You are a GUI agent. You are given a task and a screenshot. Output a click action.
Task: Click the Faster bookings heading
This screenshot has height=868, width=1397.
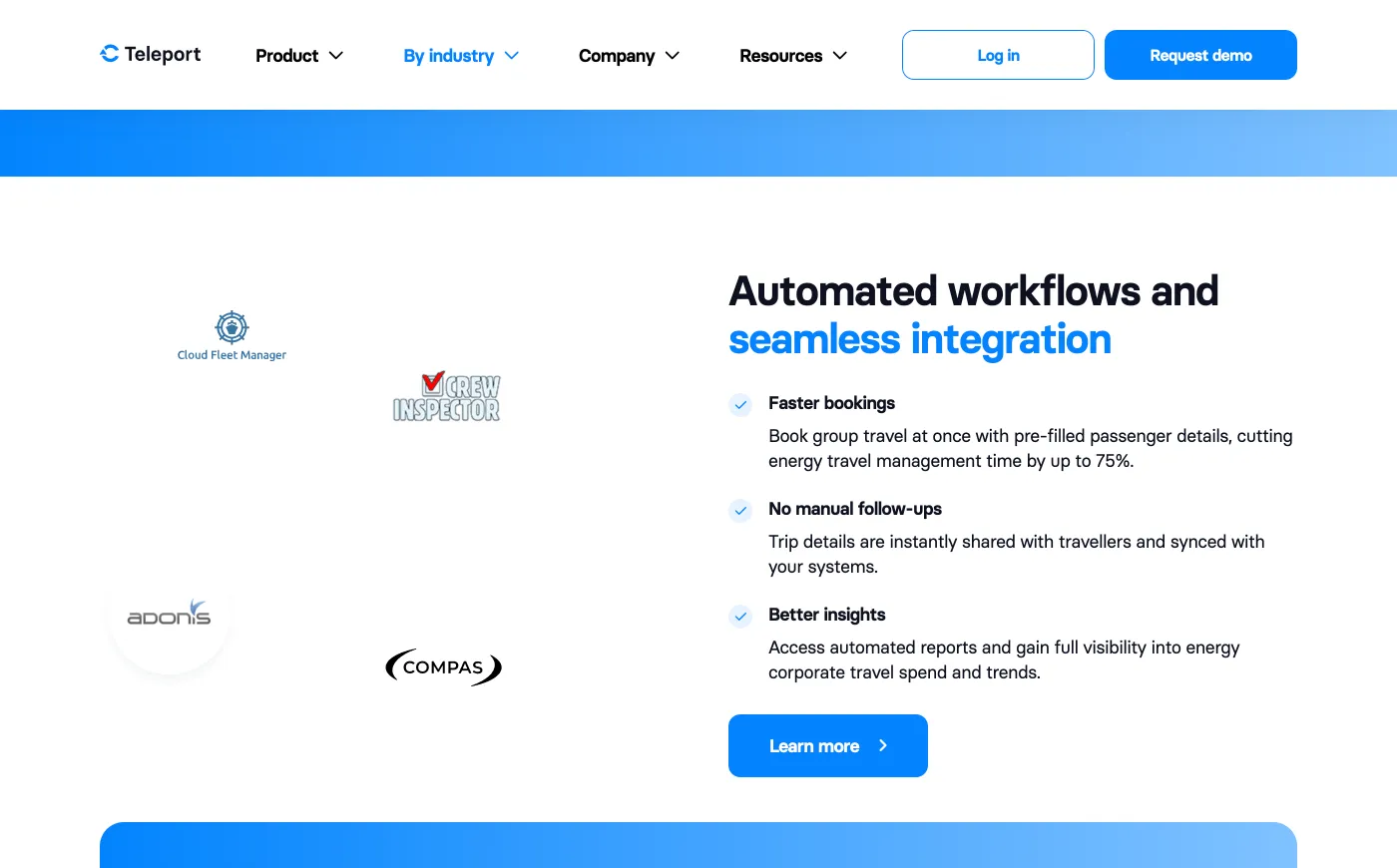(x=831, y=403)
